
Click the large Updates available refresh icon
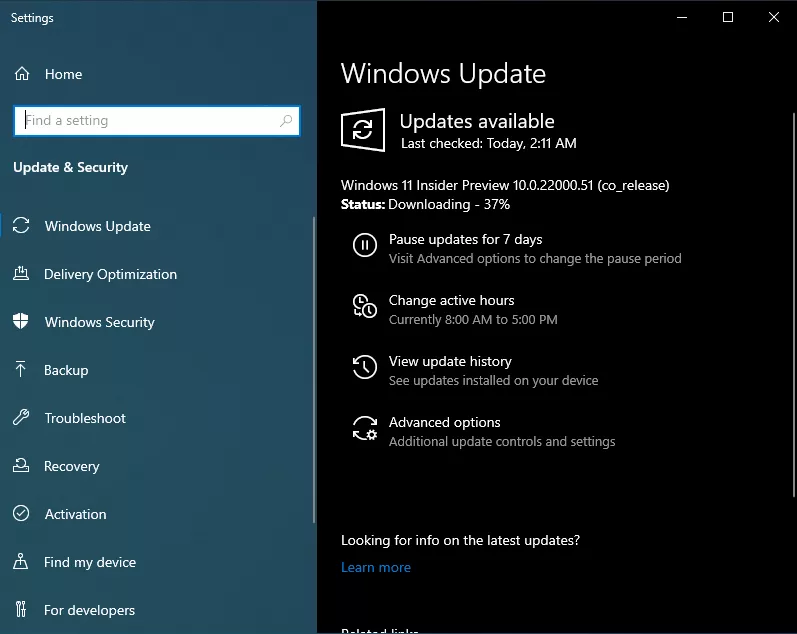point(363,130)
